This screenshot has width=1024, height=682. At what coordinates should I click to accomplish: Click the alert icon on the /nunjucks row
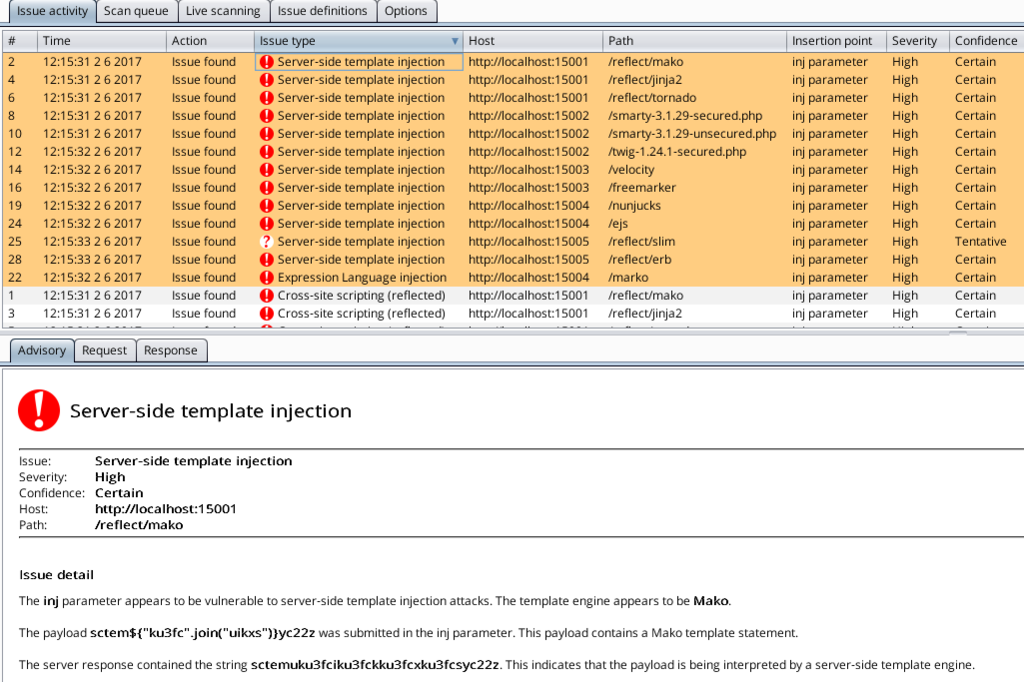(x=266, y=206)
